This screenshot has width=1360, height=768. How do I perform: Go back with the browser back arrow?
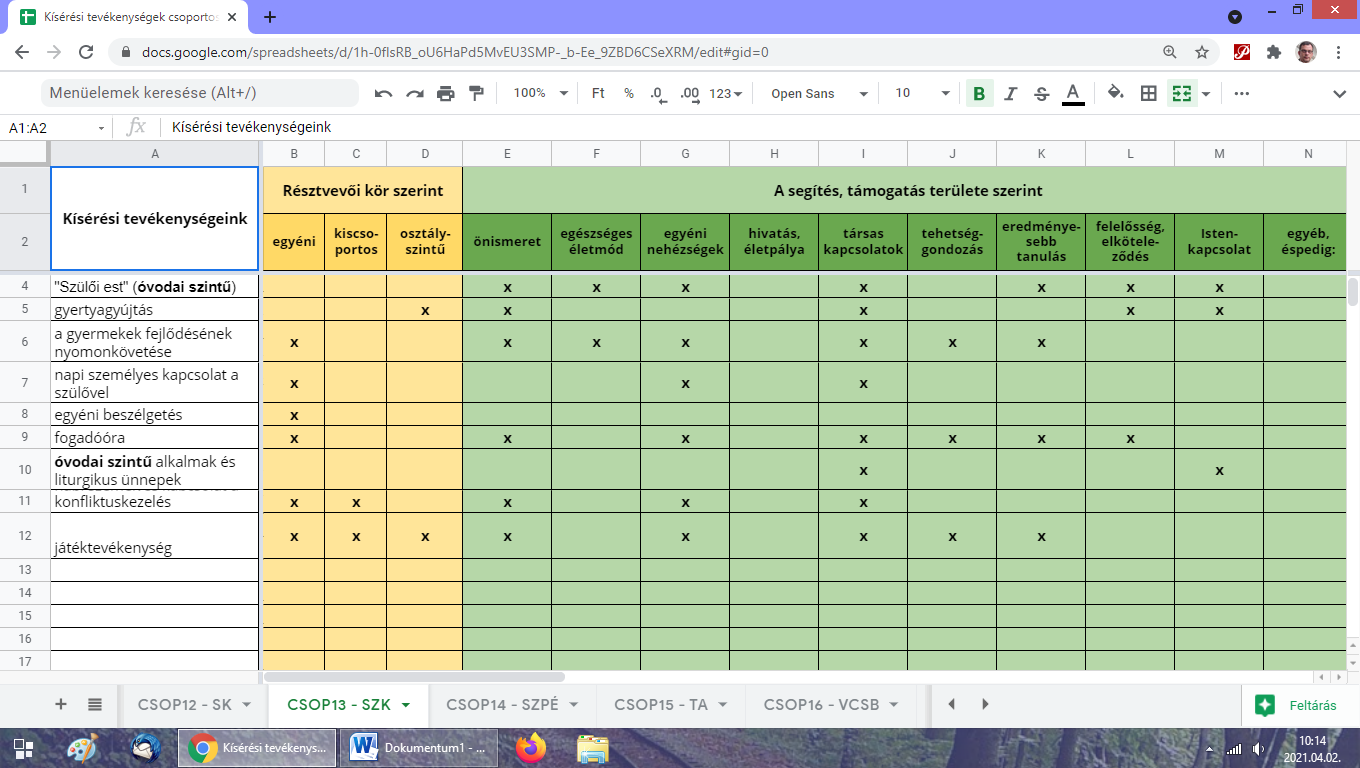(22, 52)
